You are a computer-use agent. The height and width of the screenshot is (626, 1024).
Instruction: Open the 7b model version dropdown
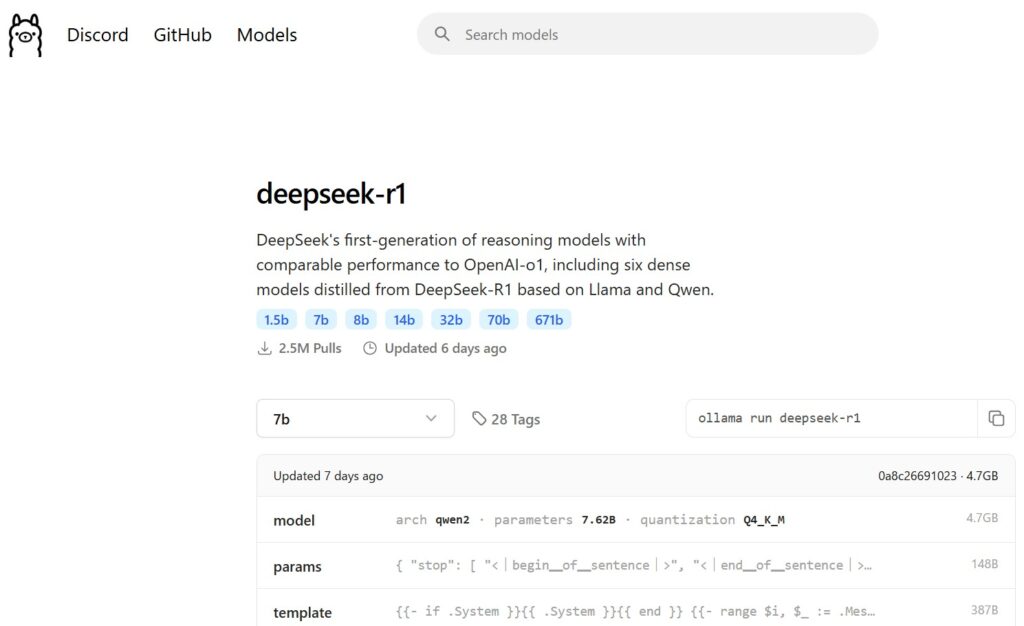355,418
